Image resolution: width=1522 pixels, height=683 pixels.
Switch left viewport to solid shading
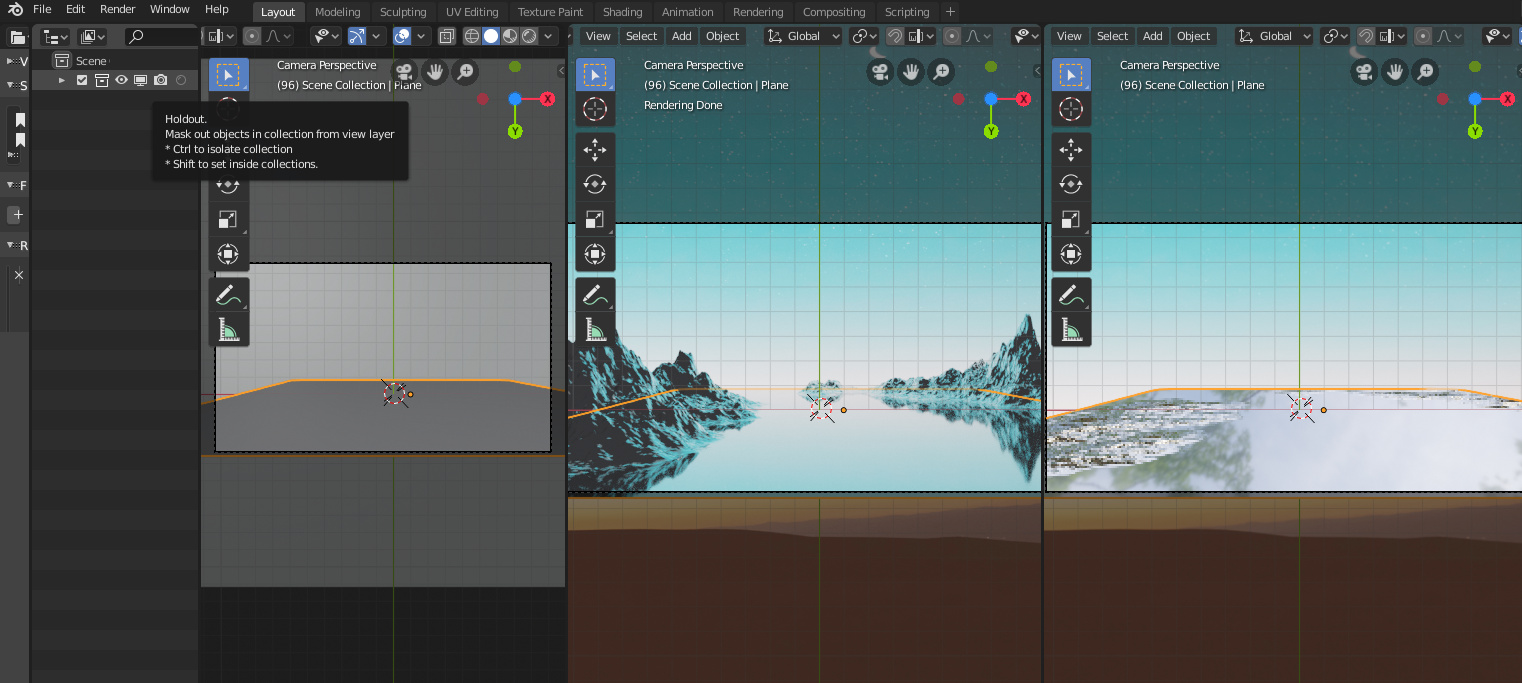[491, 36]
